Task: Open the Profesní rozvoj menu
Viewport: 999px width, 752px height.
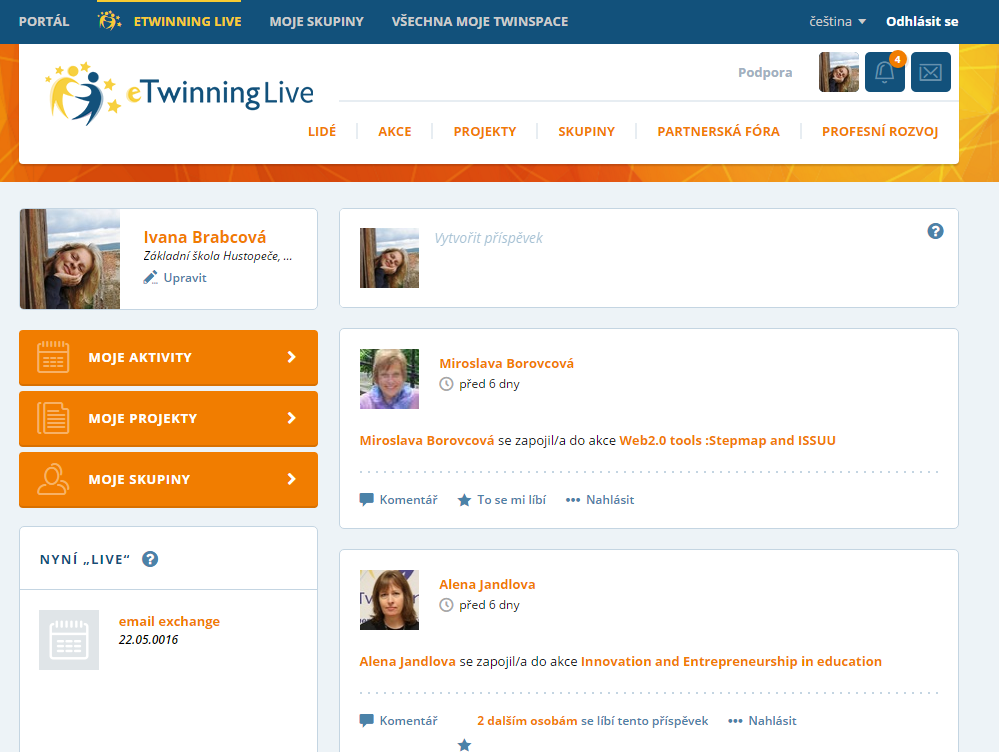Action: tap(880, 131)
